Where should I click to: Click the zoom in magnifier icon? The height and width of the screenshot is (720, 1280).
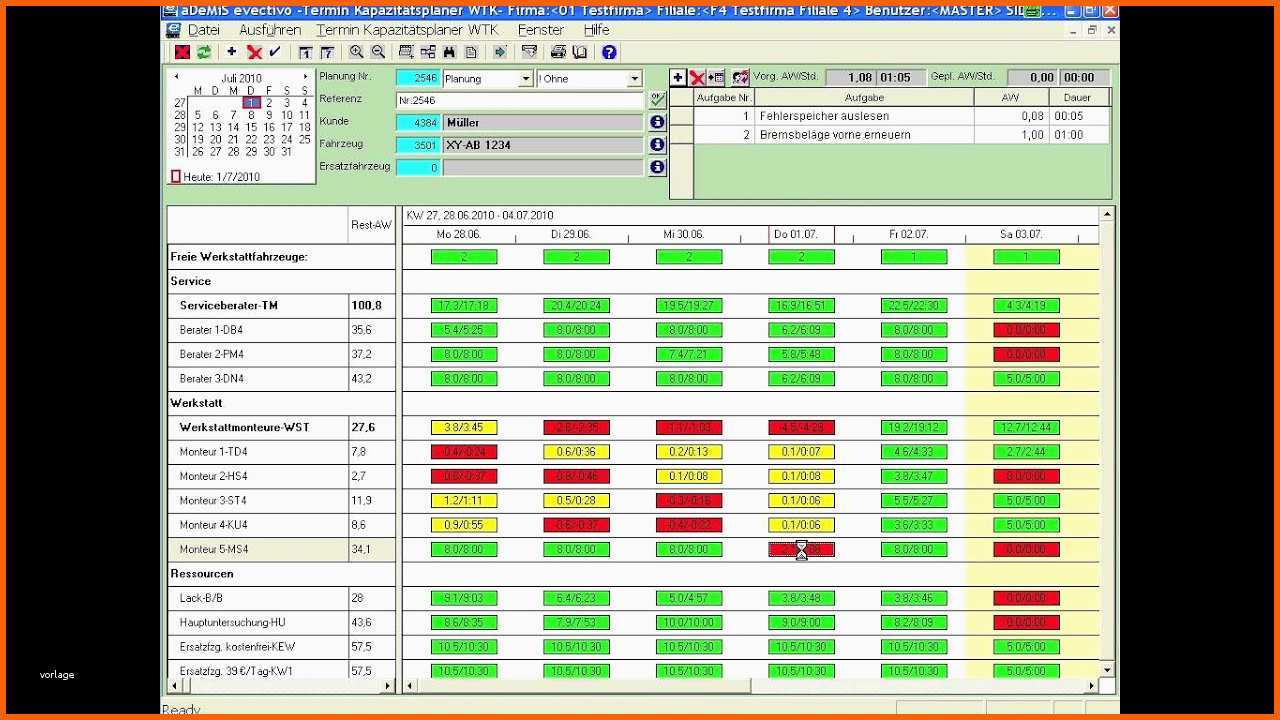(x=356, y=52)
